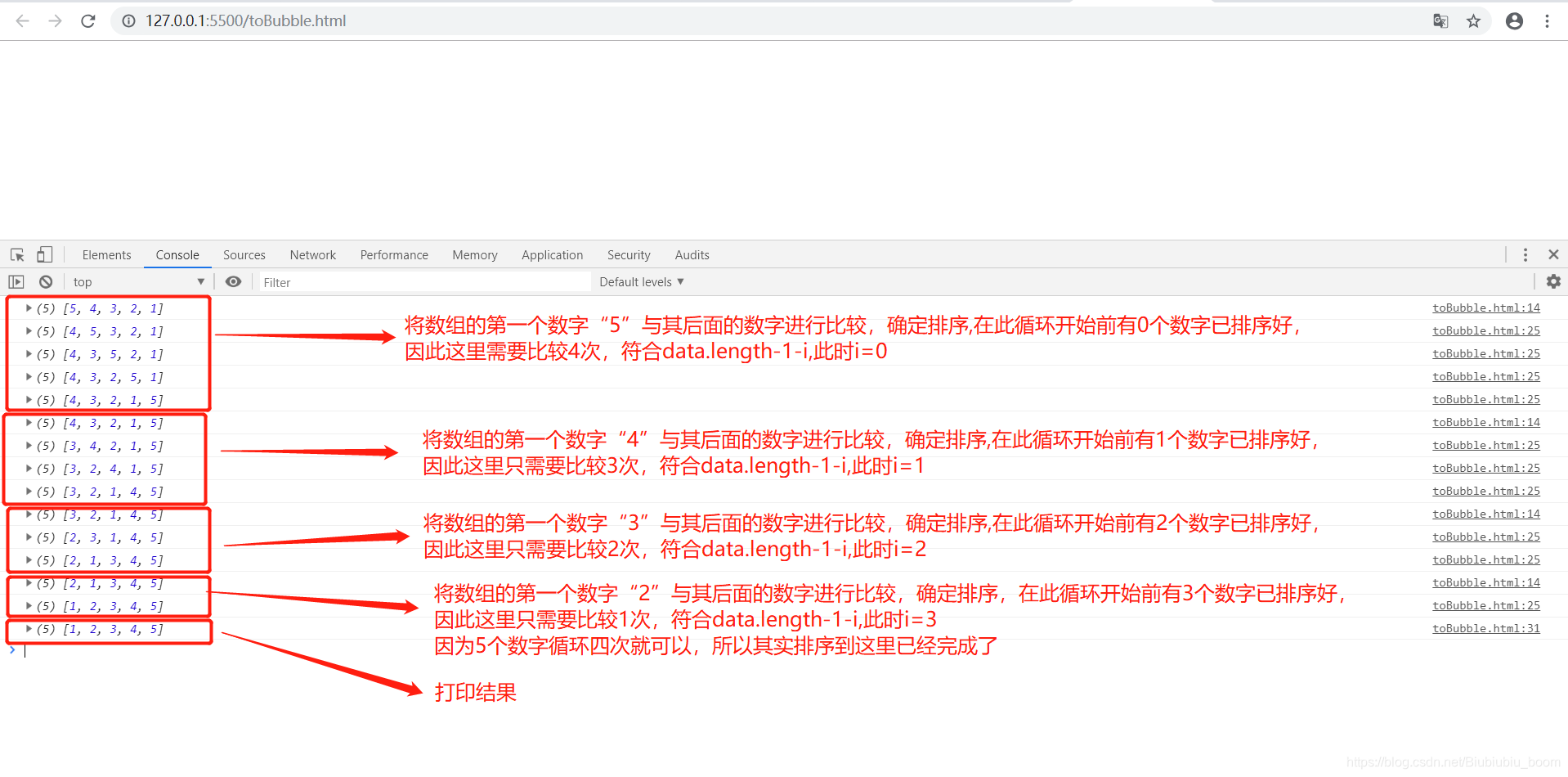Expand the array [5, 4, 3, 2, 1]
Viewport: 1568px width, 777px height.
coord(29,308)
